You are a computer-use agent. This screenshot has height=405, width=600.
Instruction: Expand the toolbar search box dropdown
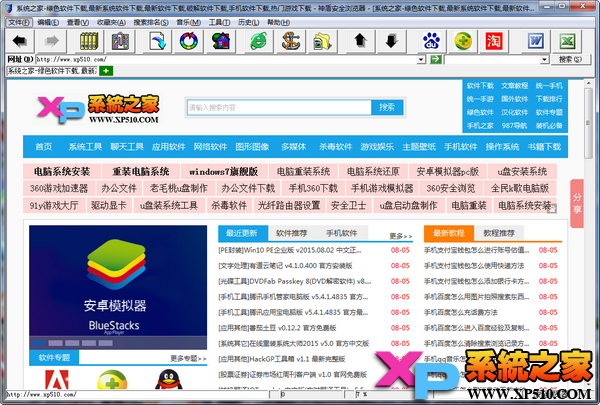pos(544,59)
